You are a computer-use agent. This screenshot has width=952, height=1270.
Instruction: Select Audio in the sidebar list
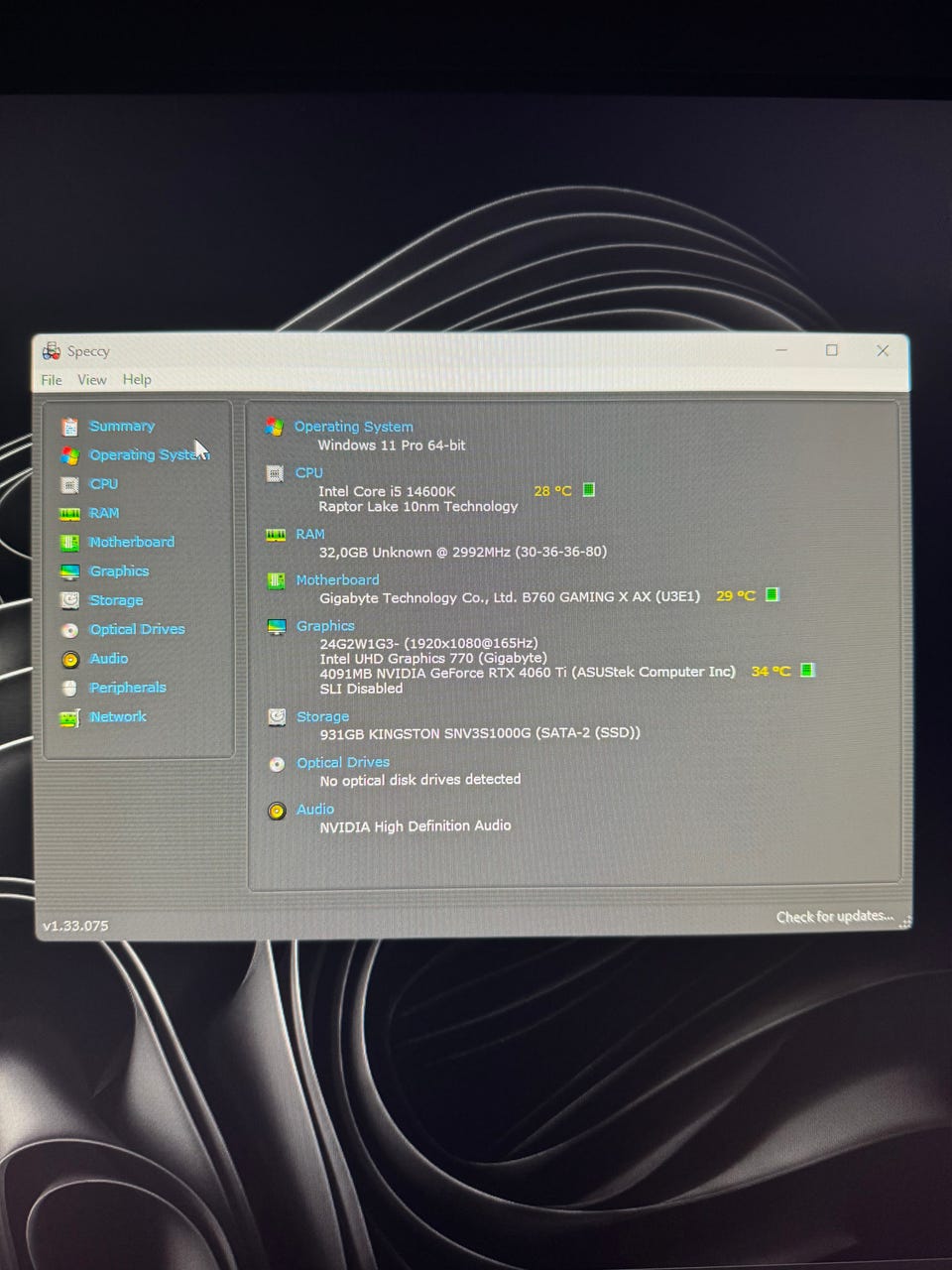[108, 658]
